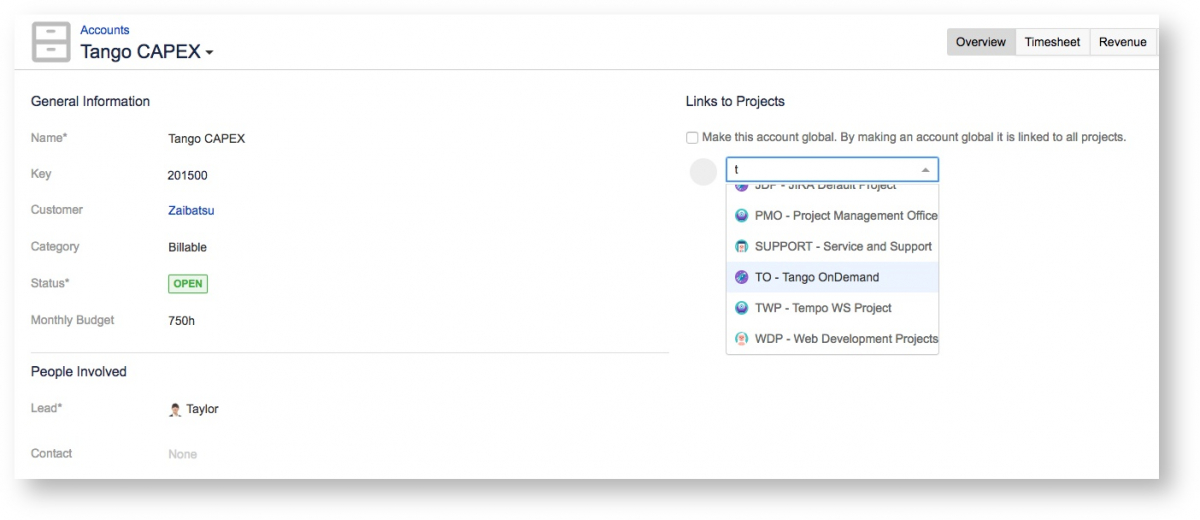This screenshot has width=1200, height=520.
Task: Select TO - Tango OnDemand option
Action: [816, 277]
